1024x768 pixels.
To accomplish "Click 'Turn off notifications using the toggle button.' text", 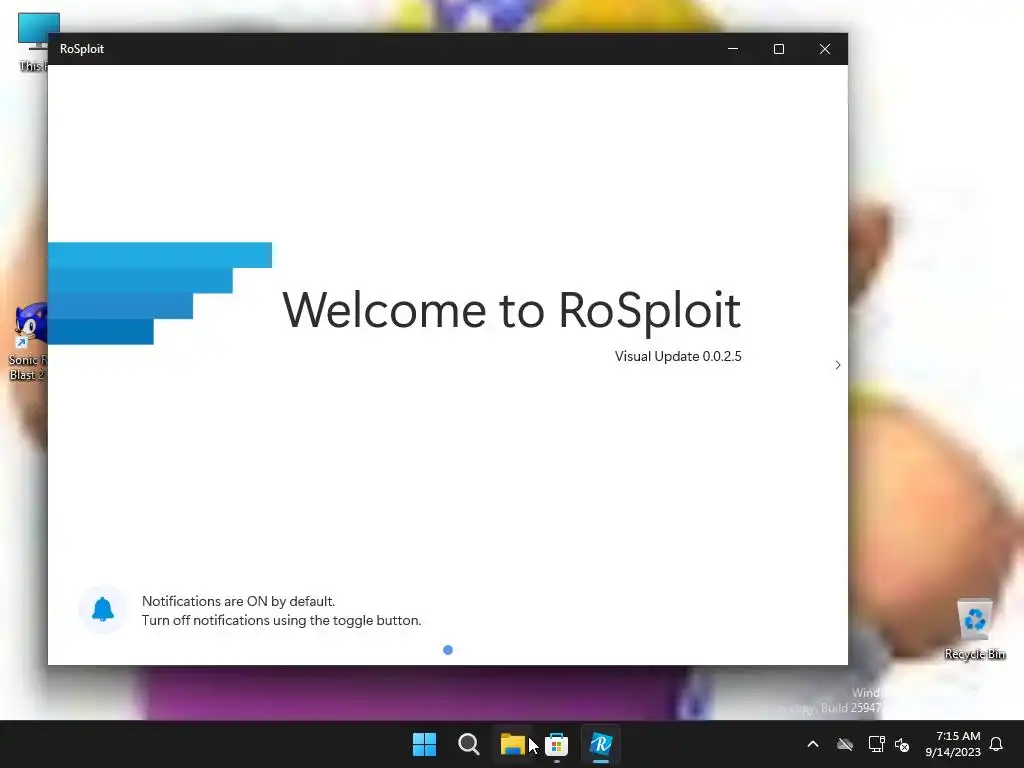I will [x=281, y=620].
